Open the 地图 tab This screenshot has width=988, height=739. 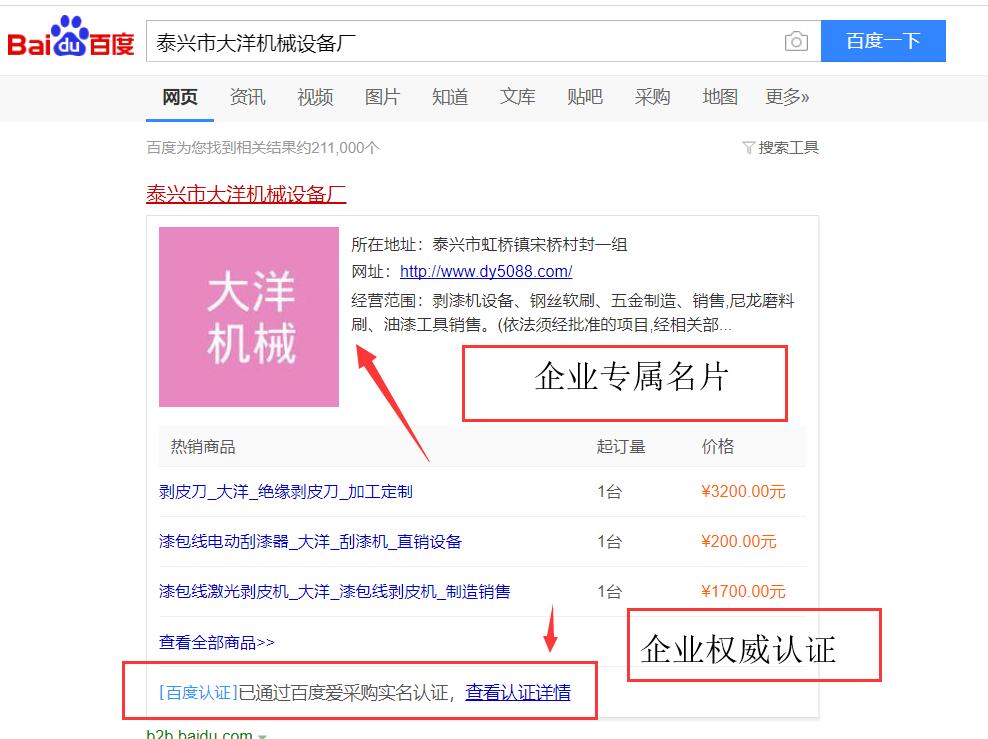tap(720, 97)
